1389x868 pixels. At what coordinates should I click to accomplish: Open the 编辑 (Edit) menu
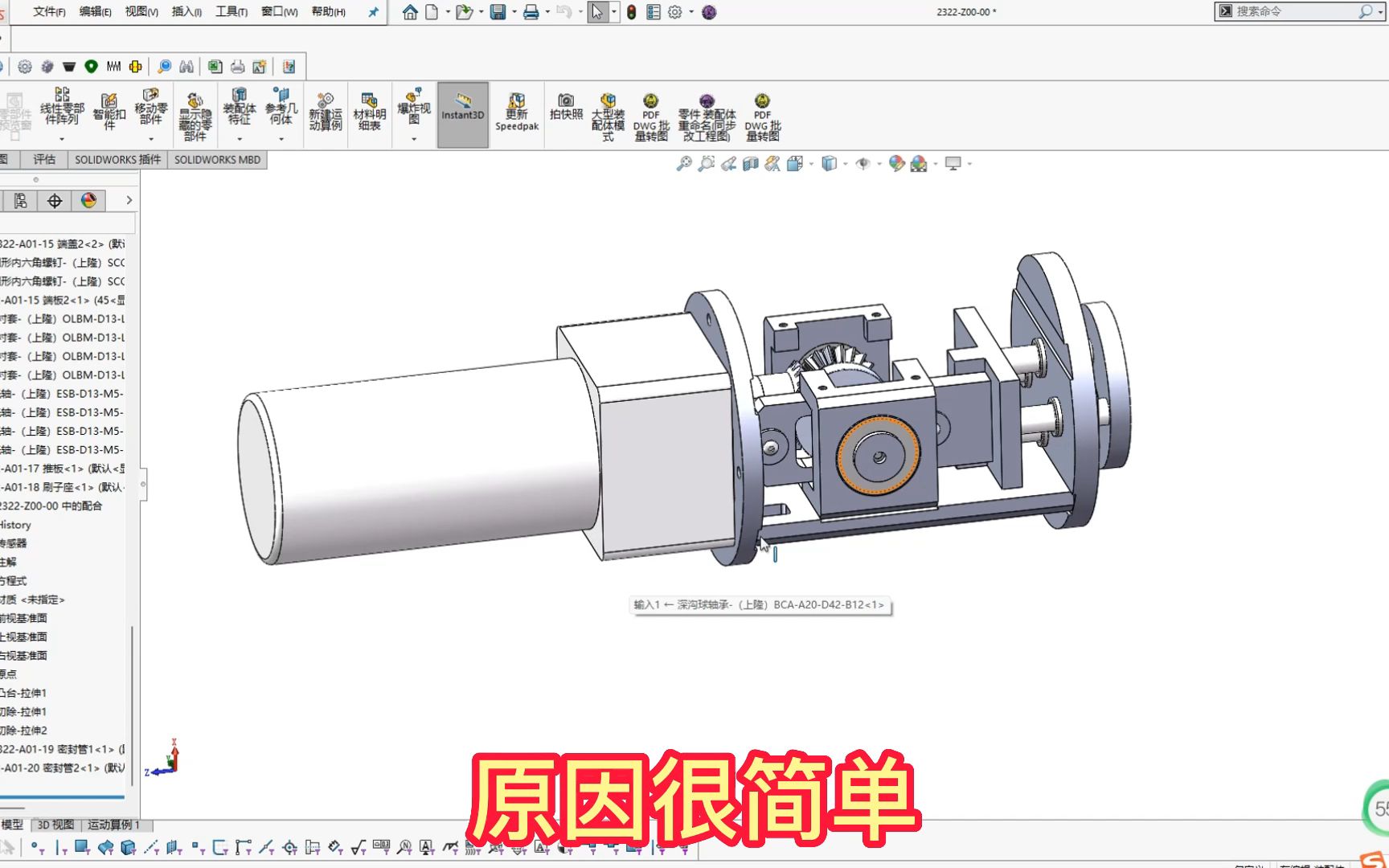click(x=95, y=11)
